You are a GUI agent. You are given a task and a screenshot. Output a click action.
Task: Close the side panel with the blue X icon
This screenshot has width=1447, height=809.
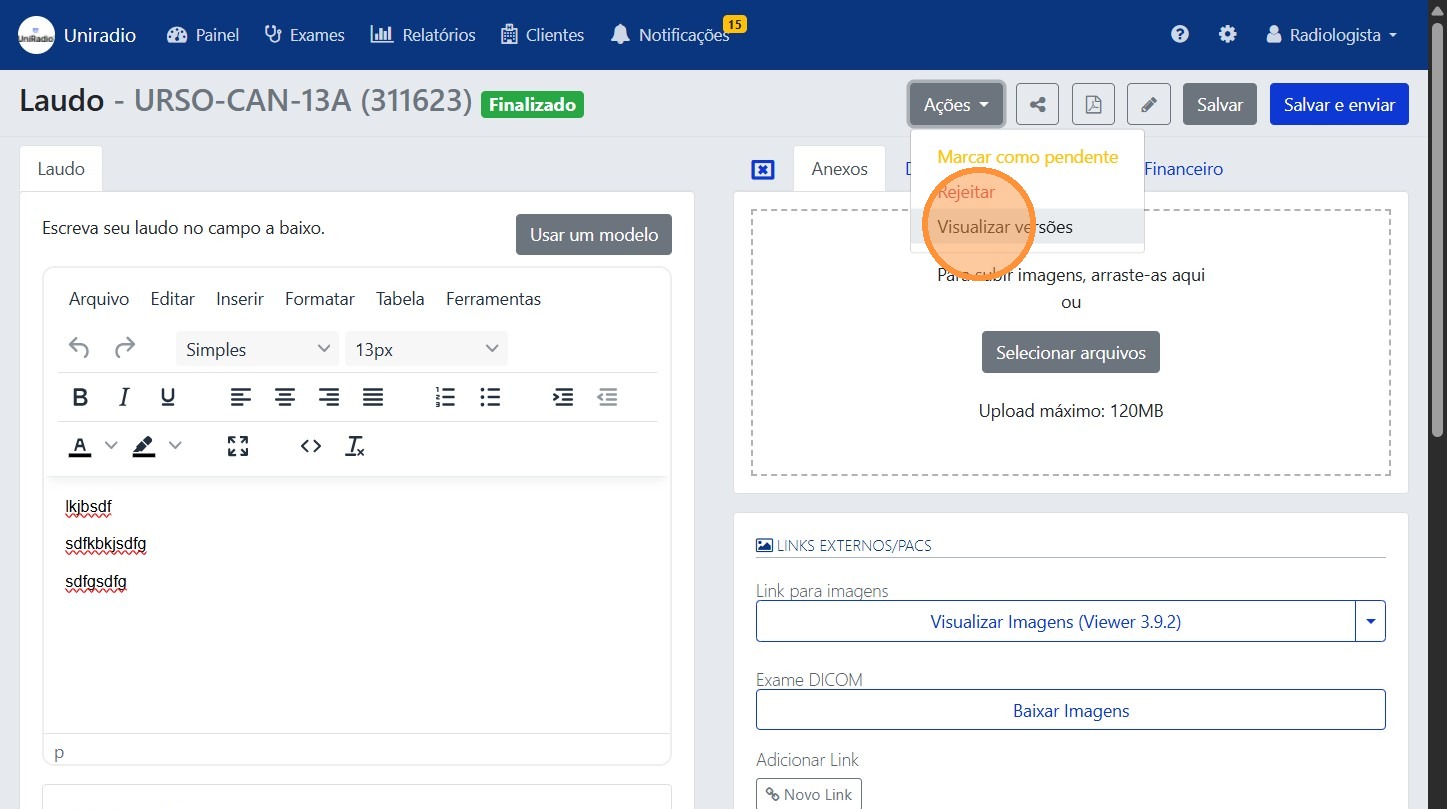tap(762, 170)
